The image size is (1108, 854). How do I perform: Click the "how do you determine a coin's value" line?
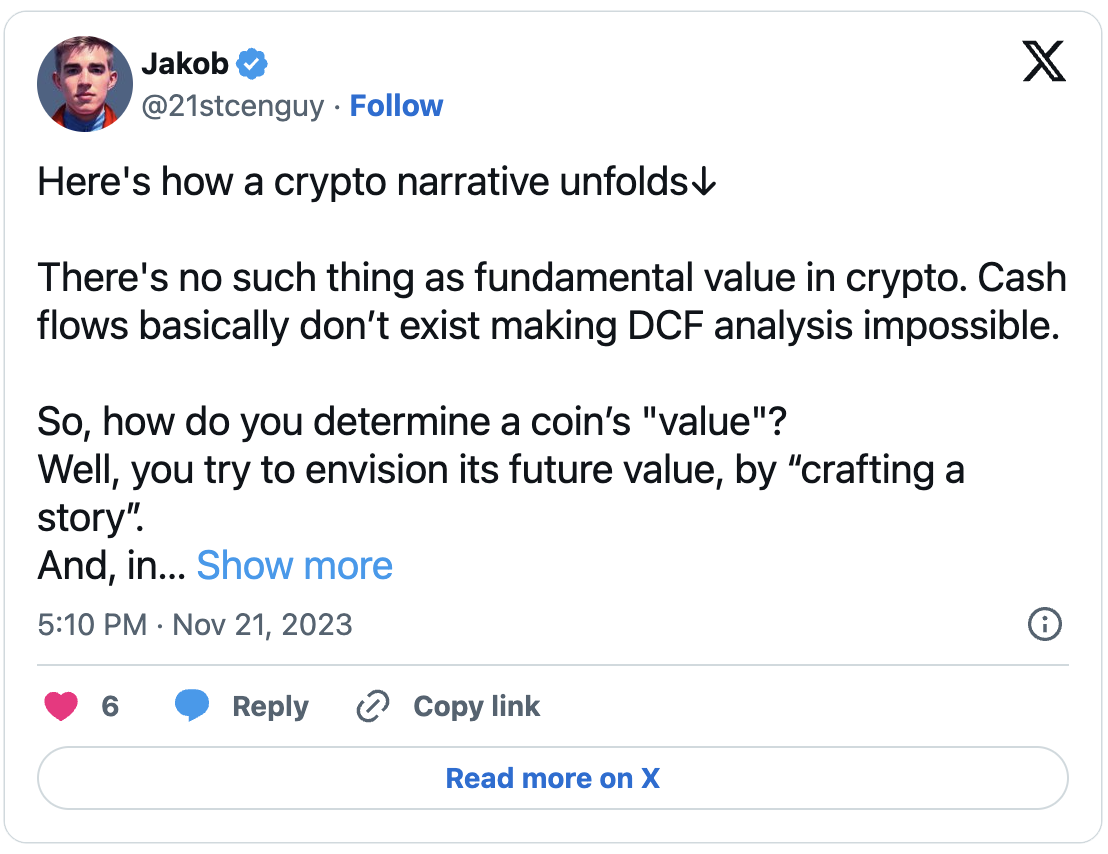point(412,422)
